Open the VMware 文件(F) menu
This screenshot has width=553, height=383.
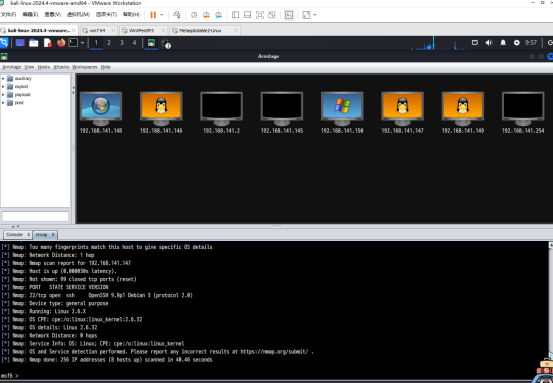pyautogui.click(x=8, y=14)
